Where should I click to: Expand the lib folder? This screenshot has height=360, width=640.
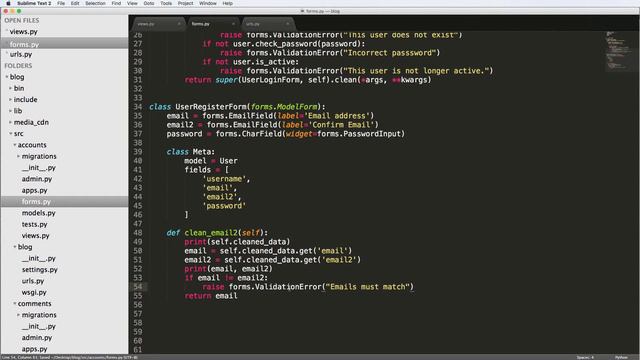(11, 111)
